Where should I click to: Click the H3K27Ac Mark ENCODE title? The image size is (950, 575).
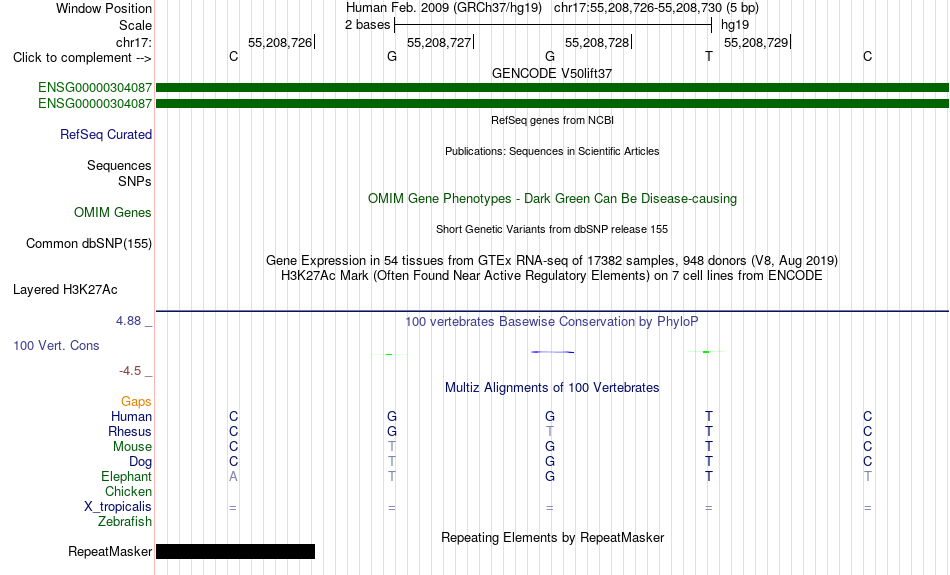(x=552, y=276)
